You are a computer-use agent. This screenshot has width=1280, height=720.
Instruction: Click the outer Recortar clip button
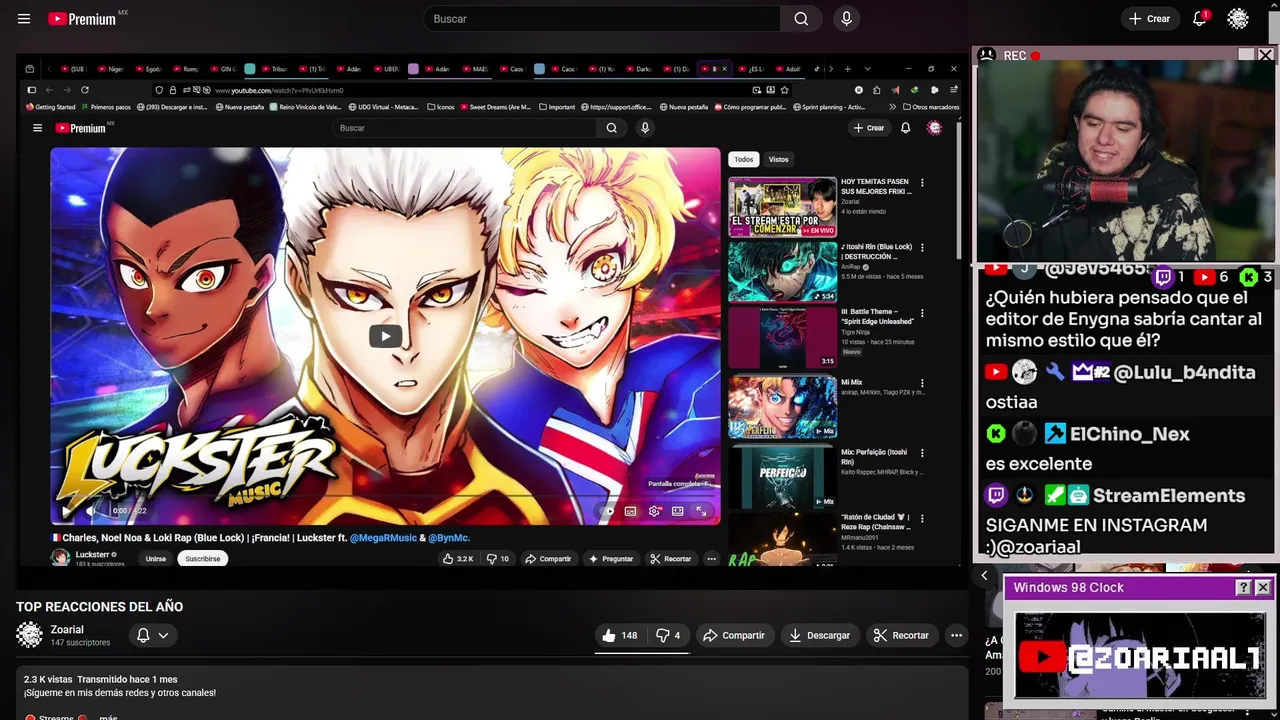[900, 635]
